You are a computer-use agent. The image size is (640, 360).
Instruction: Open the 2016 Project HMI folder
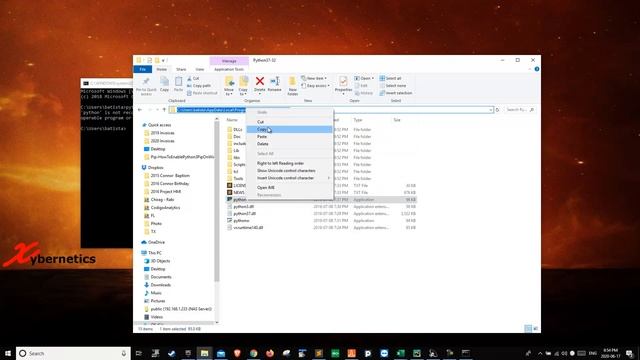click(x=166, y=191)
